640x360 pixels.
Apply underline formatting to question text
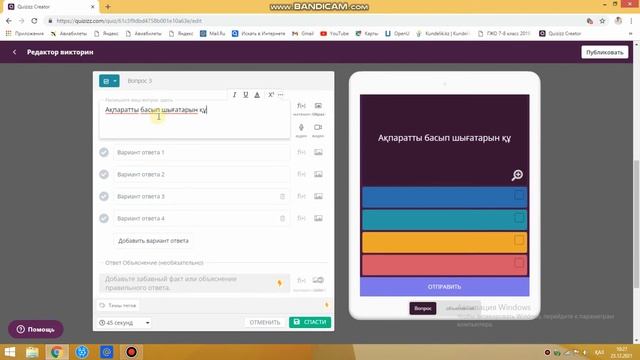(245, 95)
